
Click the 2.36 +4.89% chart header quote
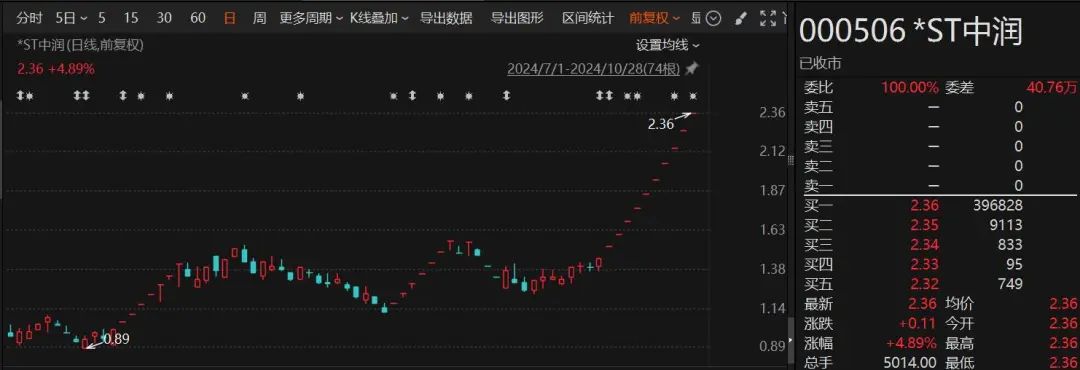click(x=56, y=69)
